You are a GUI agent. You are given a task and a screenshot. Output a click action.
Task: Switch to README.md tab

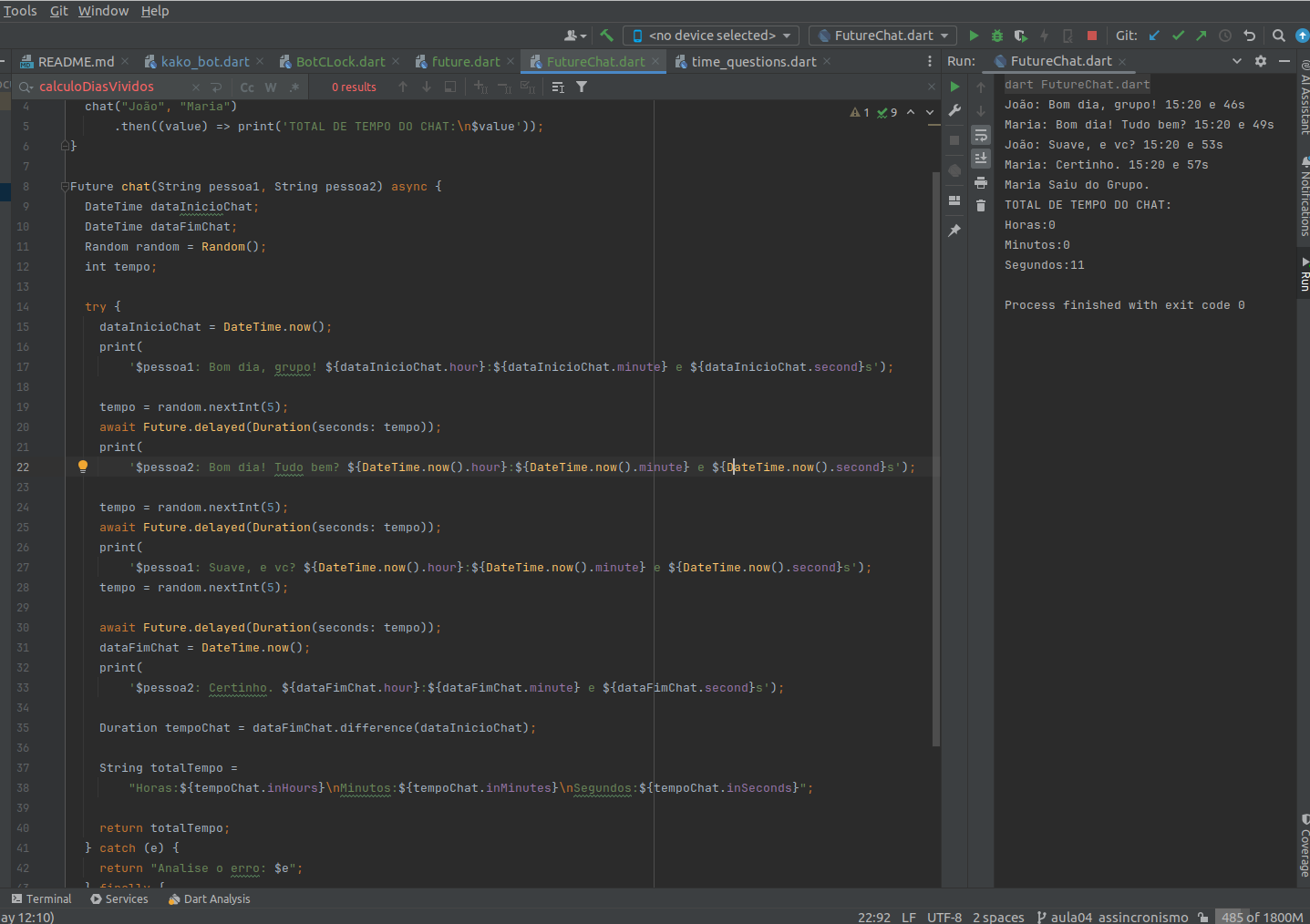76,62
